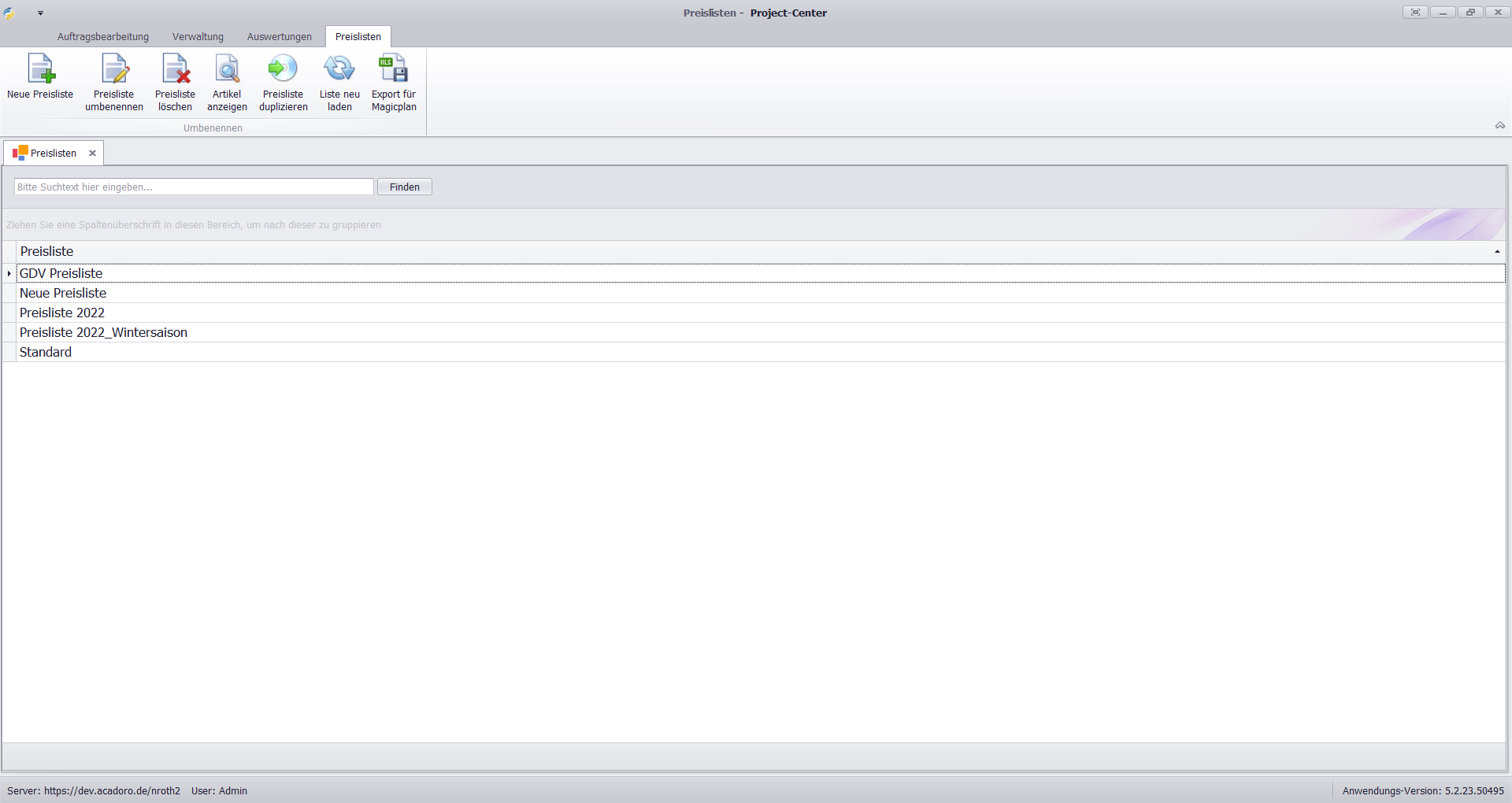Click the Preisliste umbenennen icon

(x=114, y=69)
